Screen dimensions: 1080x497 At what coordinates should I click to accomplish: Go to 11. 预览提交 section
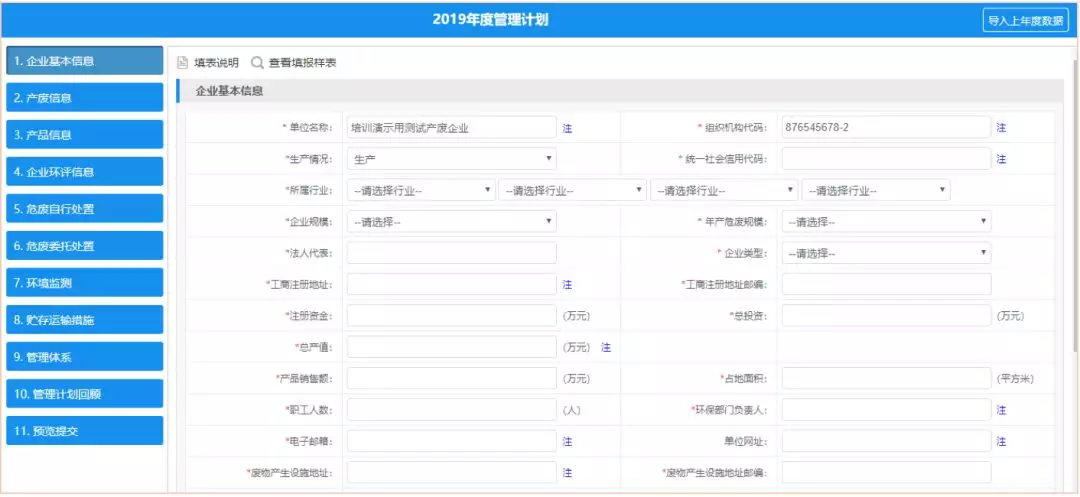tap(84, 431)
